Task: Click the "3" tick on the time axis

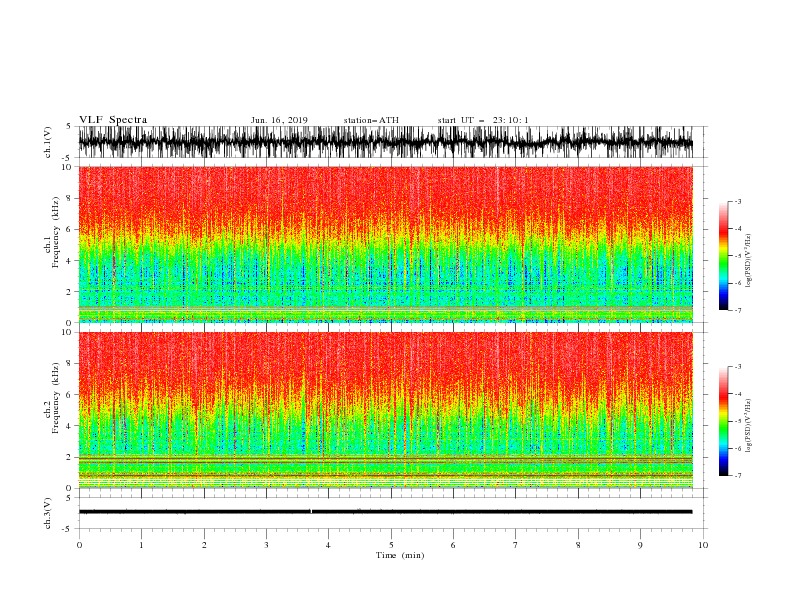Action: point(266,545)
